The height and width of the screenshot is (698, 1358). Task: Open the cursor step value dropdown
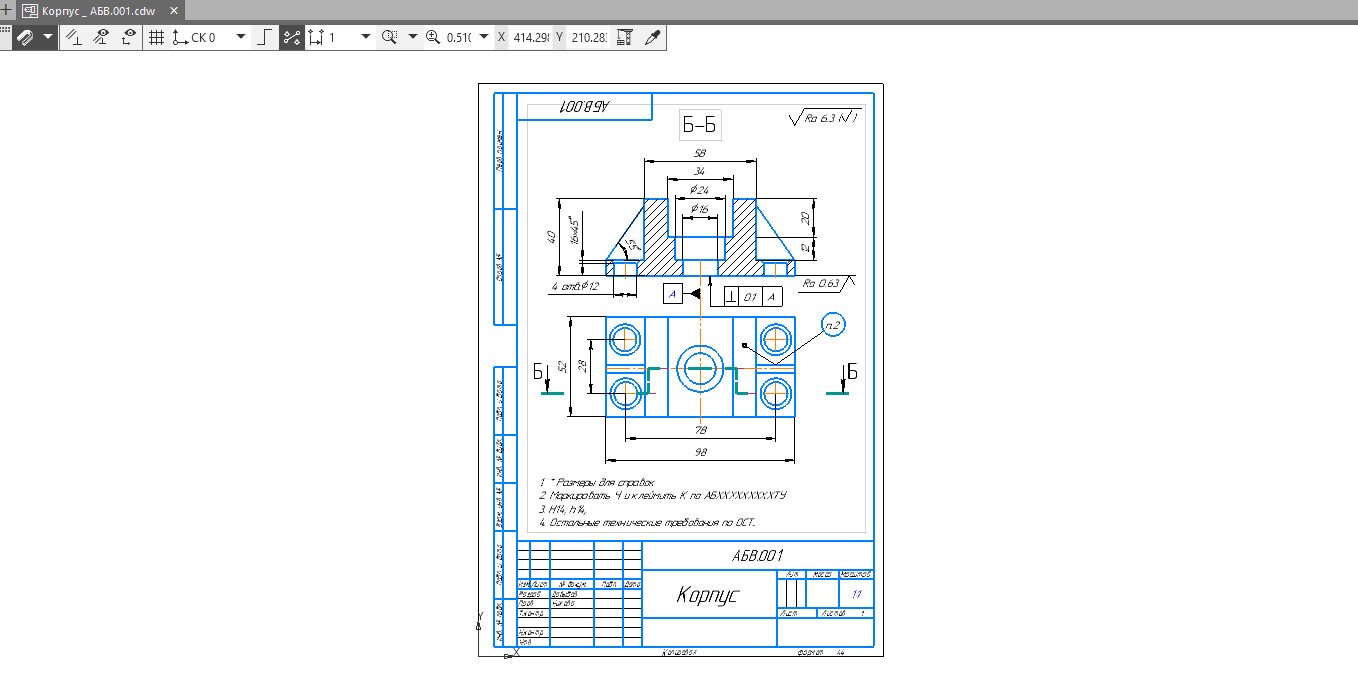click(365, 37)
